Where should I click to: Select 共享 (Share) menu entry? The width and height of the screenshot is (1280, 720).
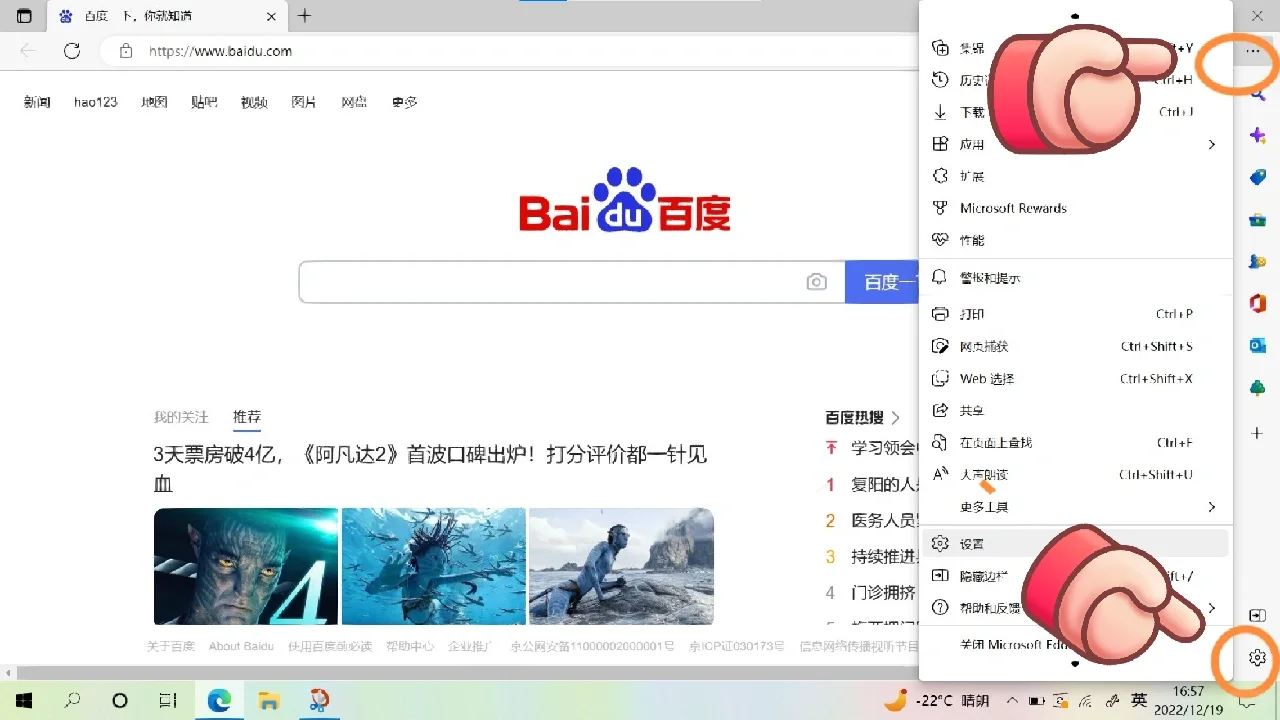1075,411
